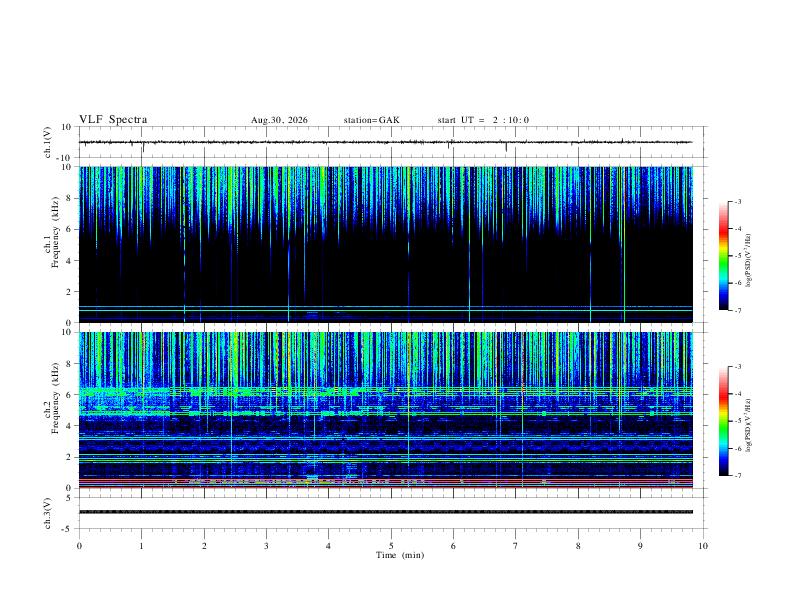The width and height of the screenshot is (792, 612).
Task: Click the 5 minute tick on time axis
Action: [x=391, y=546]
